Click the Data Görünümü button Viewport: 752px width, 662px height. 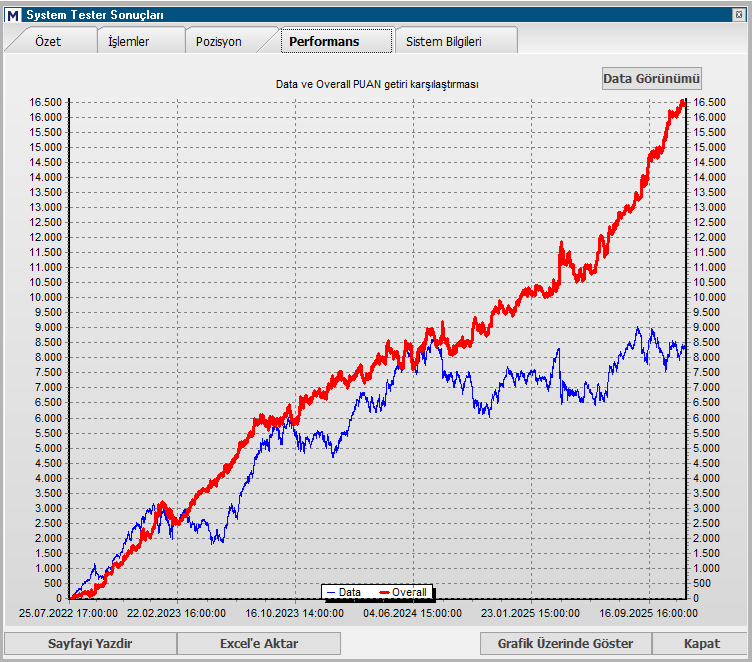[x=652, y=79]
